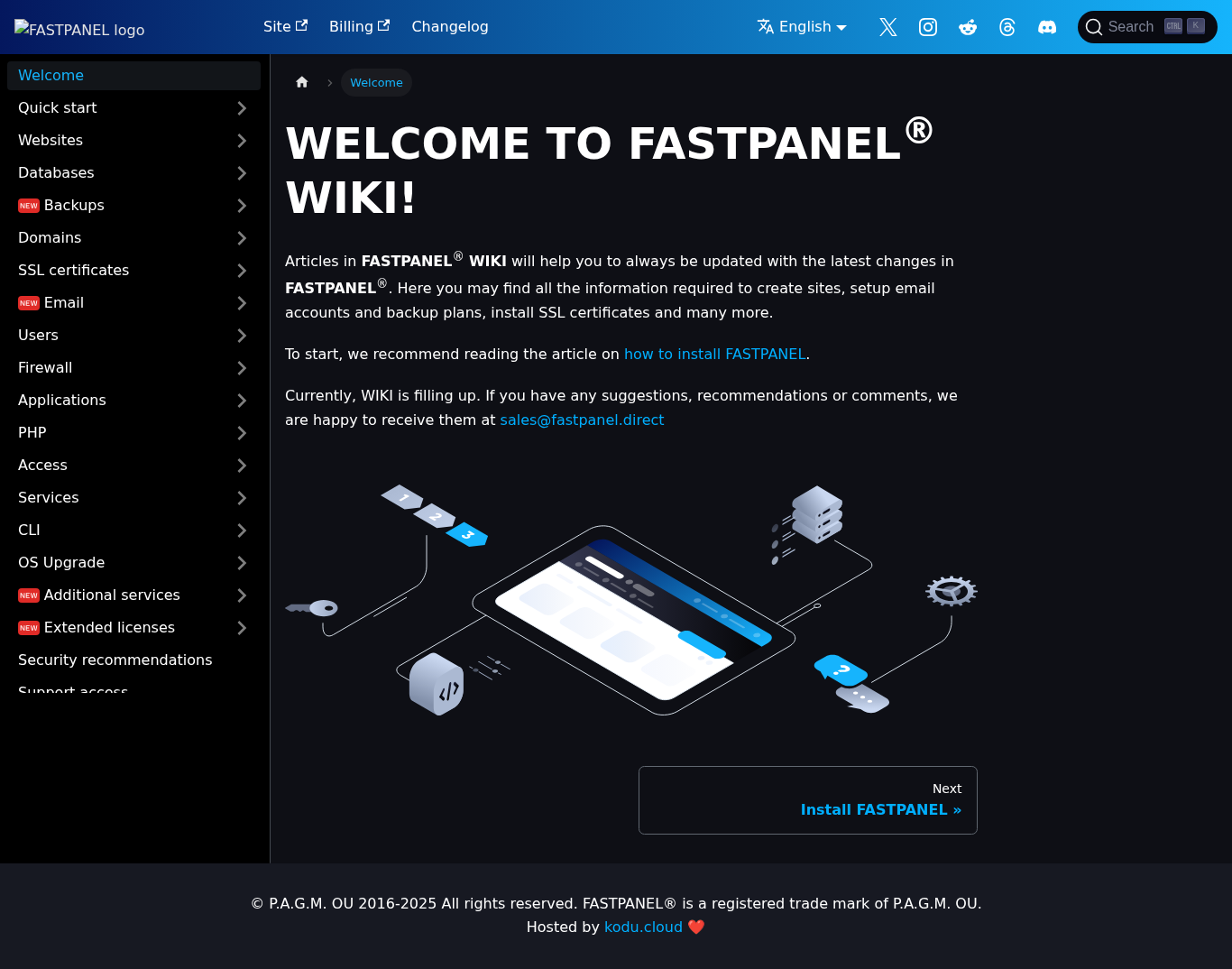Image resolution: width=1232 pixels, height=969 pixels.
Task: Open CLI sidebar item
Action: 115,531
